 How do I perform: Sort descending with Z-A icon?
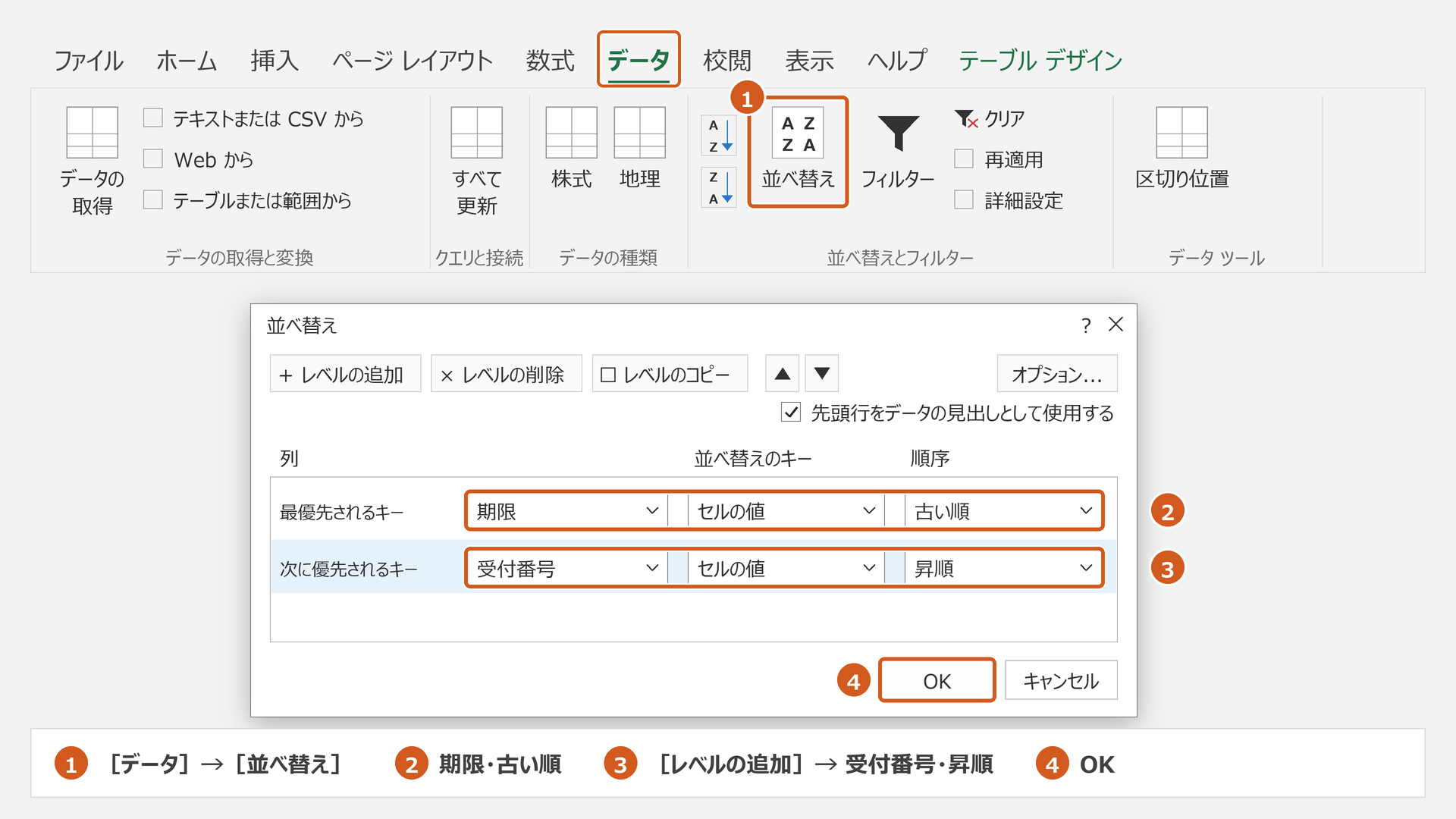[719, 187]
